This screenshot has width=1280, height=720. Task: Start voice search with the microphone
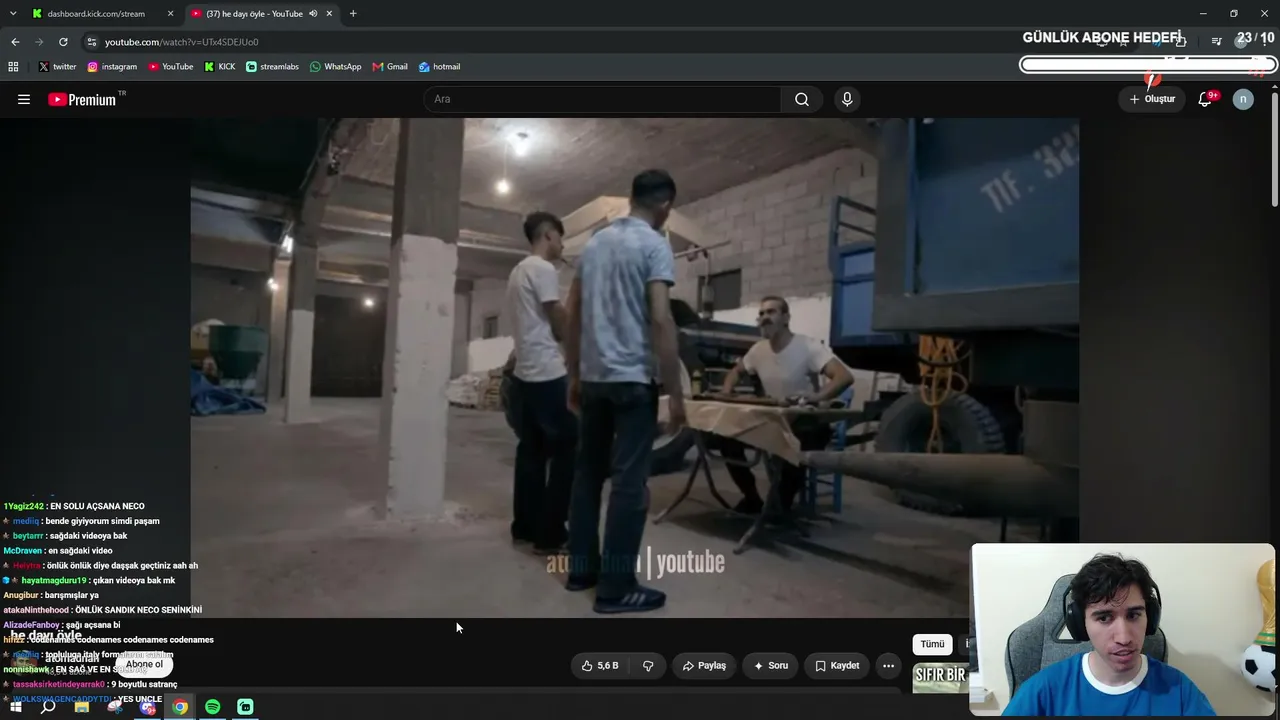pyautogui.click(x=847, y=99)
